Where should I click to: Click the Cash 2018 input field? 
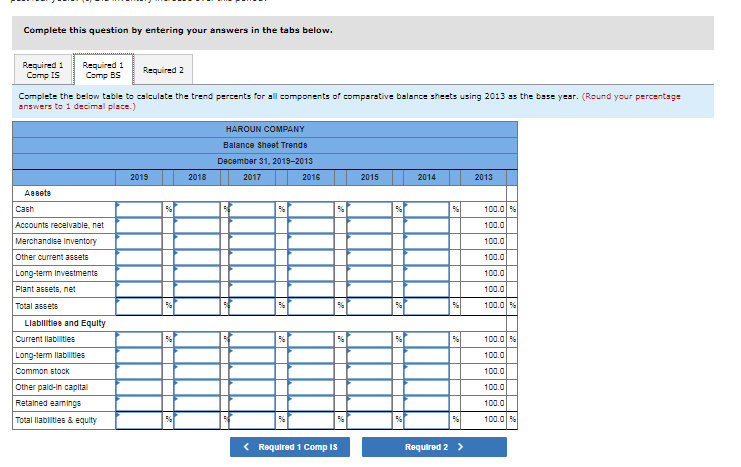(197, 209)
